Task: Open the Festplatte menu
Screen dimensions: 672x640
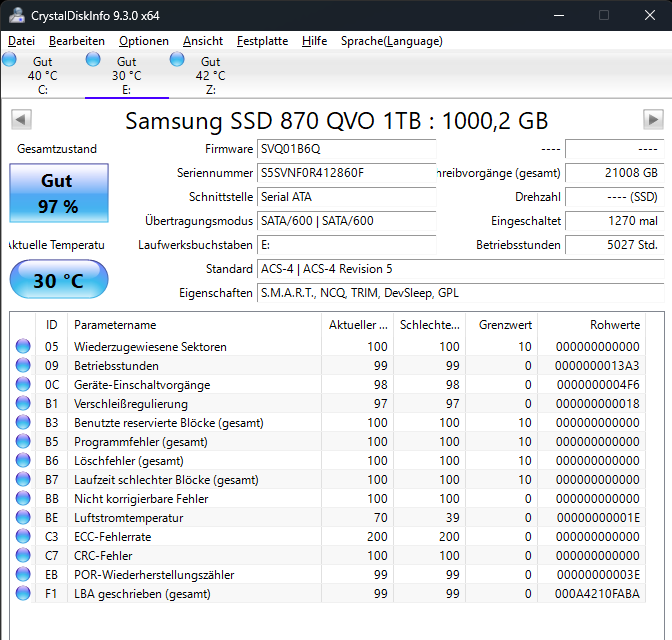Action: tap(262, 41)
